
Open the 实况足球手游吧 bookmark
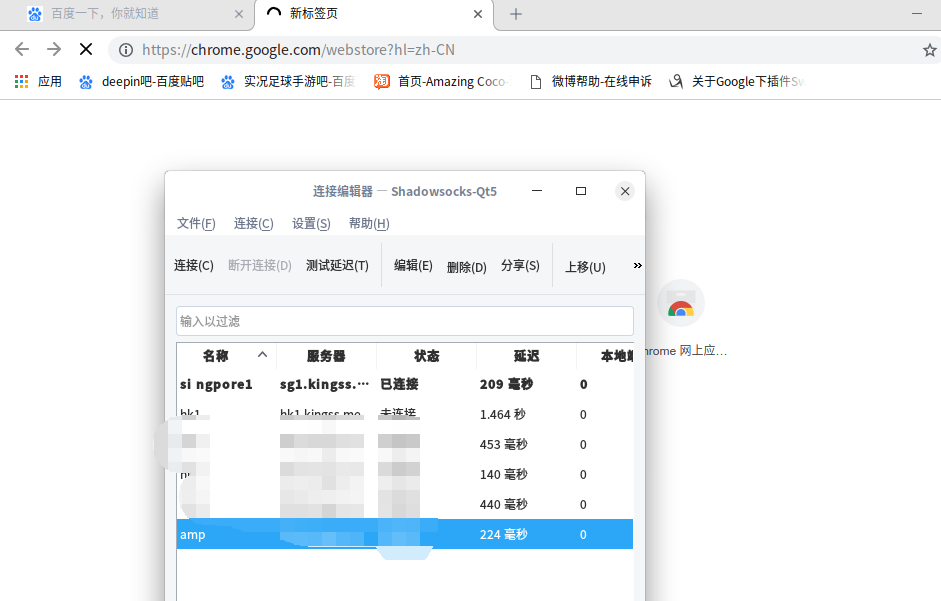point(288,82)
